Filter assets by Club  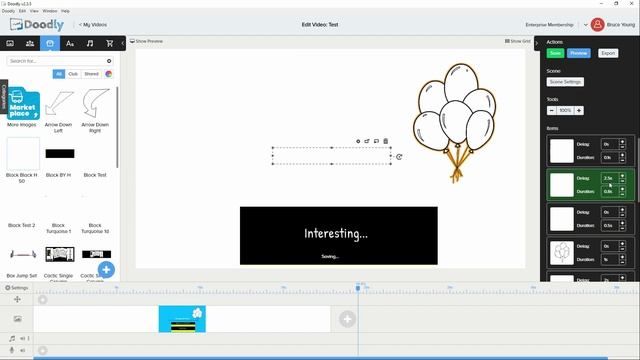coord(73,74)
